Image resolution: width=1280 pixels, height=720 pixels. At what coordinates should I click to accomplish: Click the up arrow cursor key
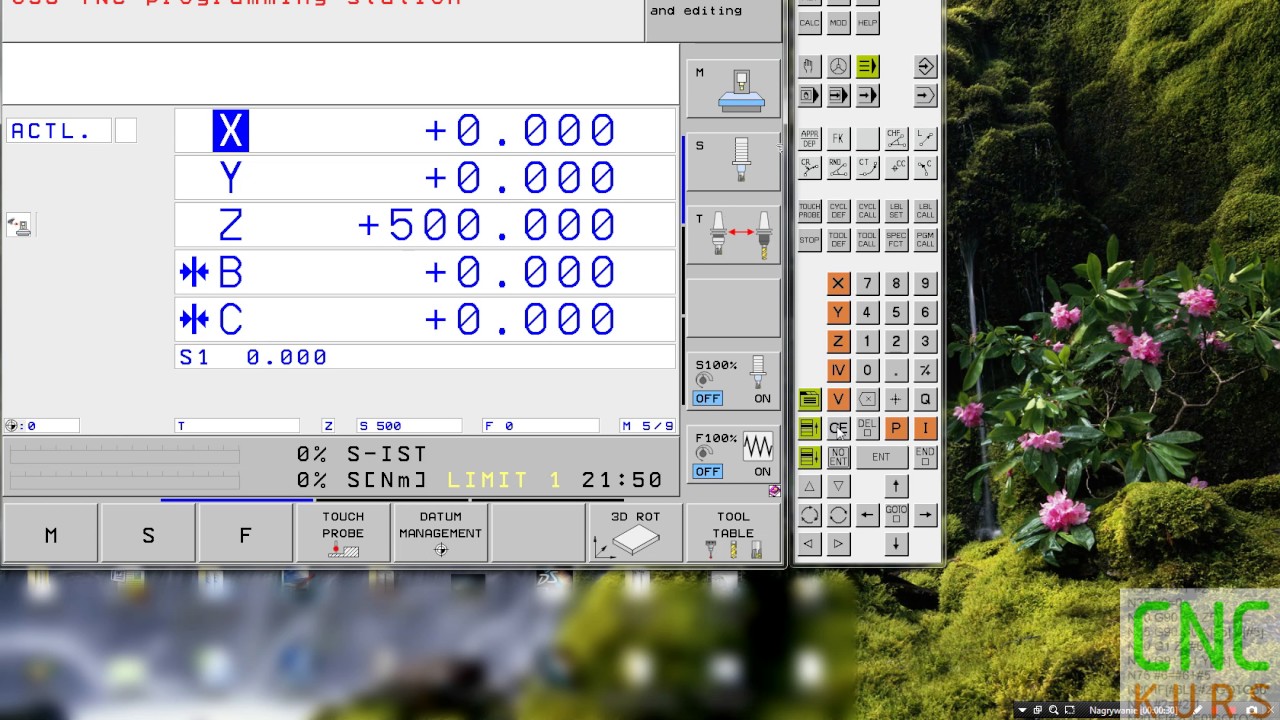[896, 486]
